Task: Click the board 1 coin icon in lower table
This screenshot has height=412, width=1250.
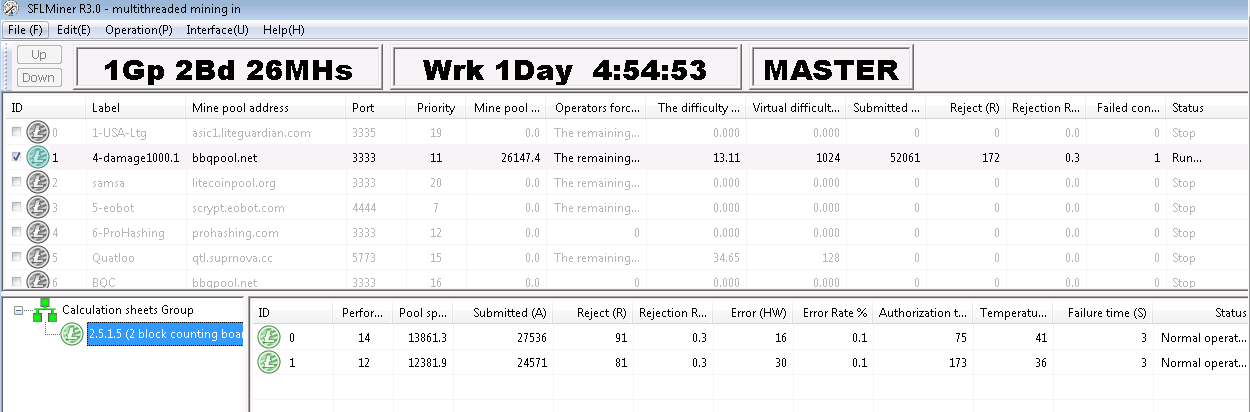Action: 270,363
